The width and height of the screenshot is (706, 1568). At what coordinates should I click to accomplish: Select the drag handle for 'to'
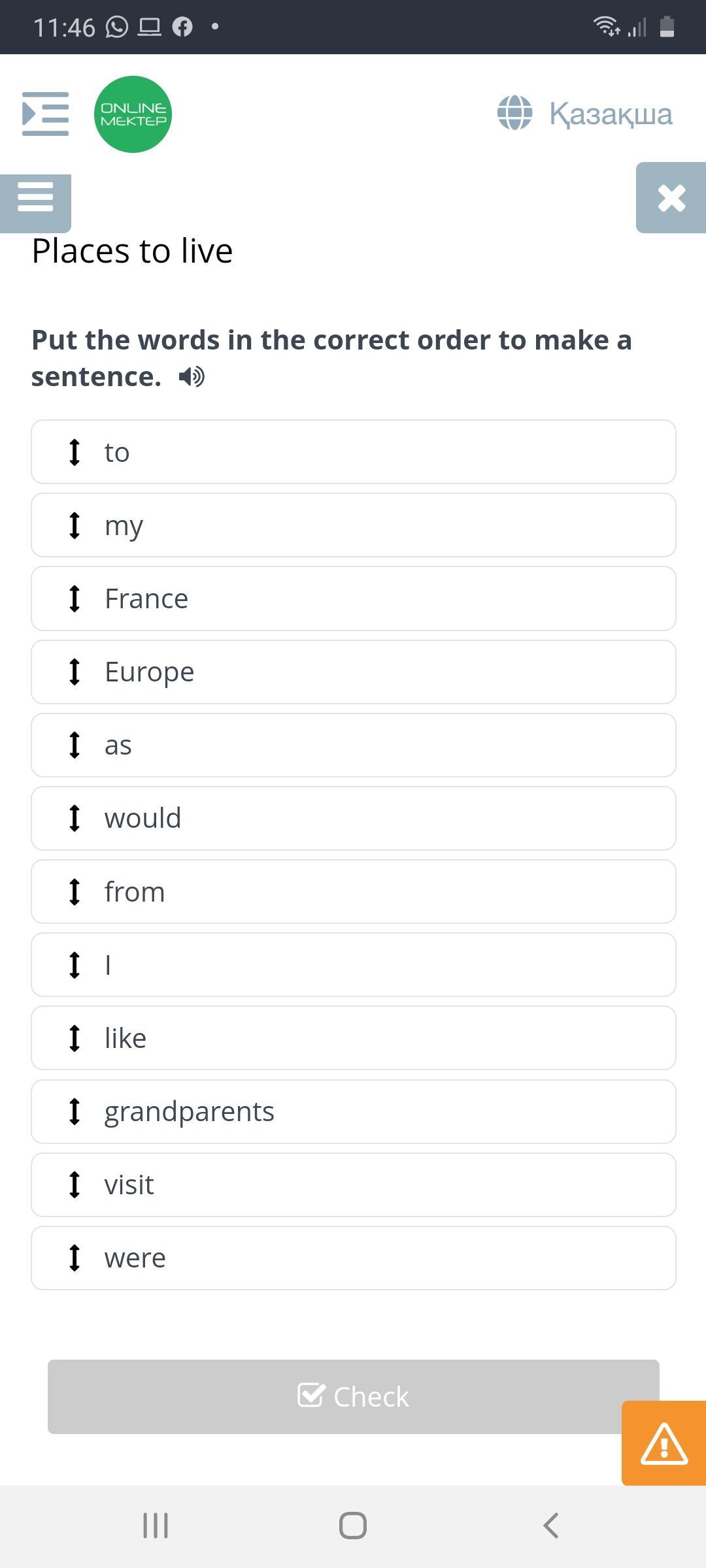75,452
